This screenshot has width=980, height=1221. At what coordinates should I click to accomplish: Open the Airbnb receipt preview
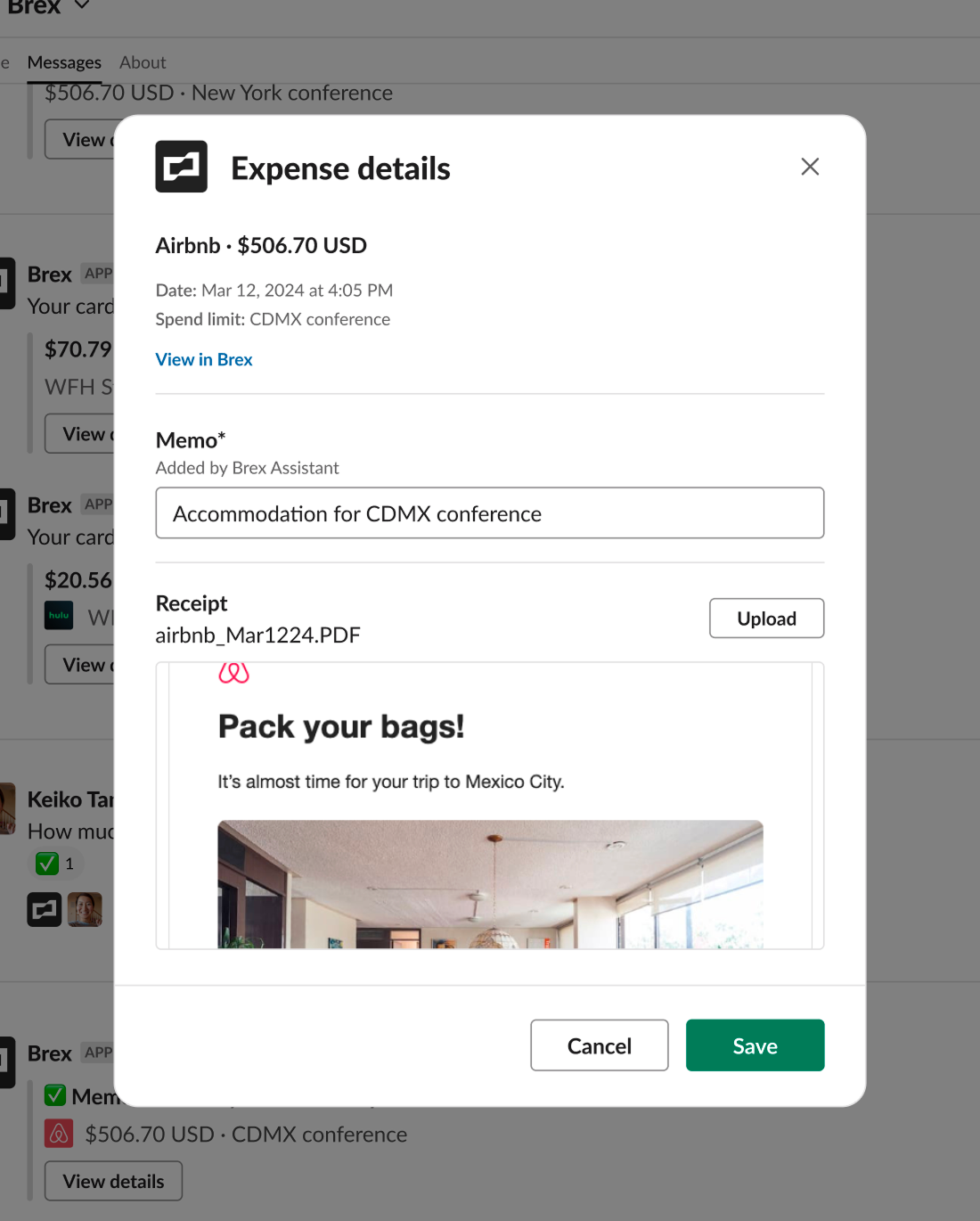(490, 806)
